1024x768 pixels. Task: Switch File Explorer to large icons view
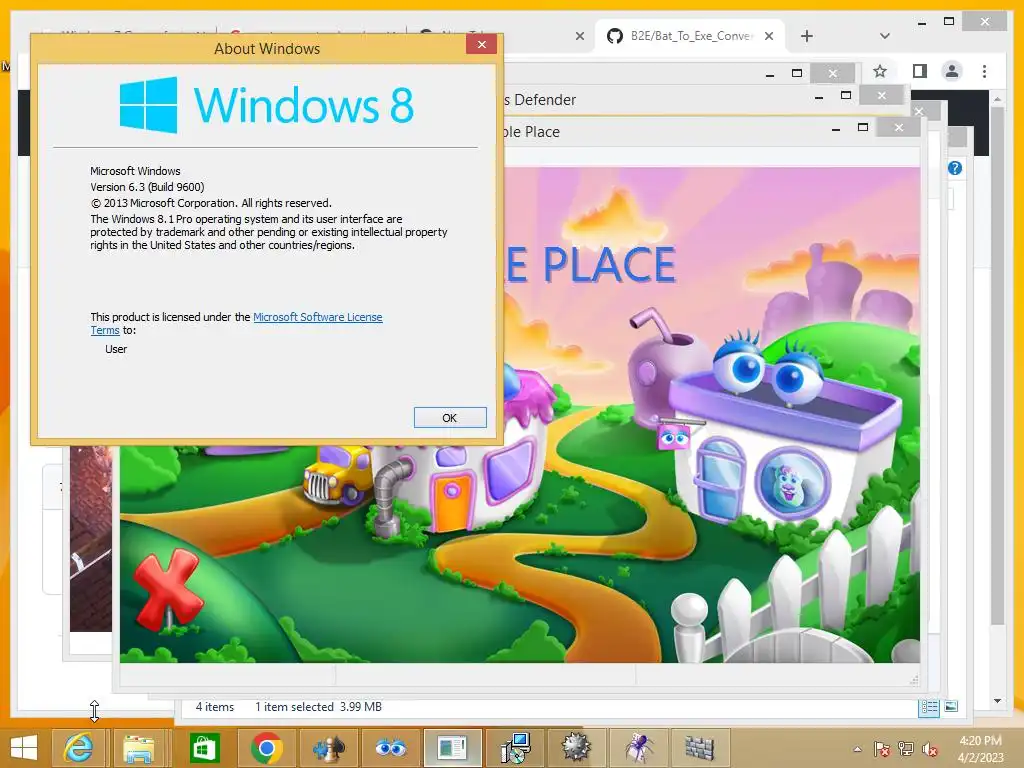(x=951, y=707)
